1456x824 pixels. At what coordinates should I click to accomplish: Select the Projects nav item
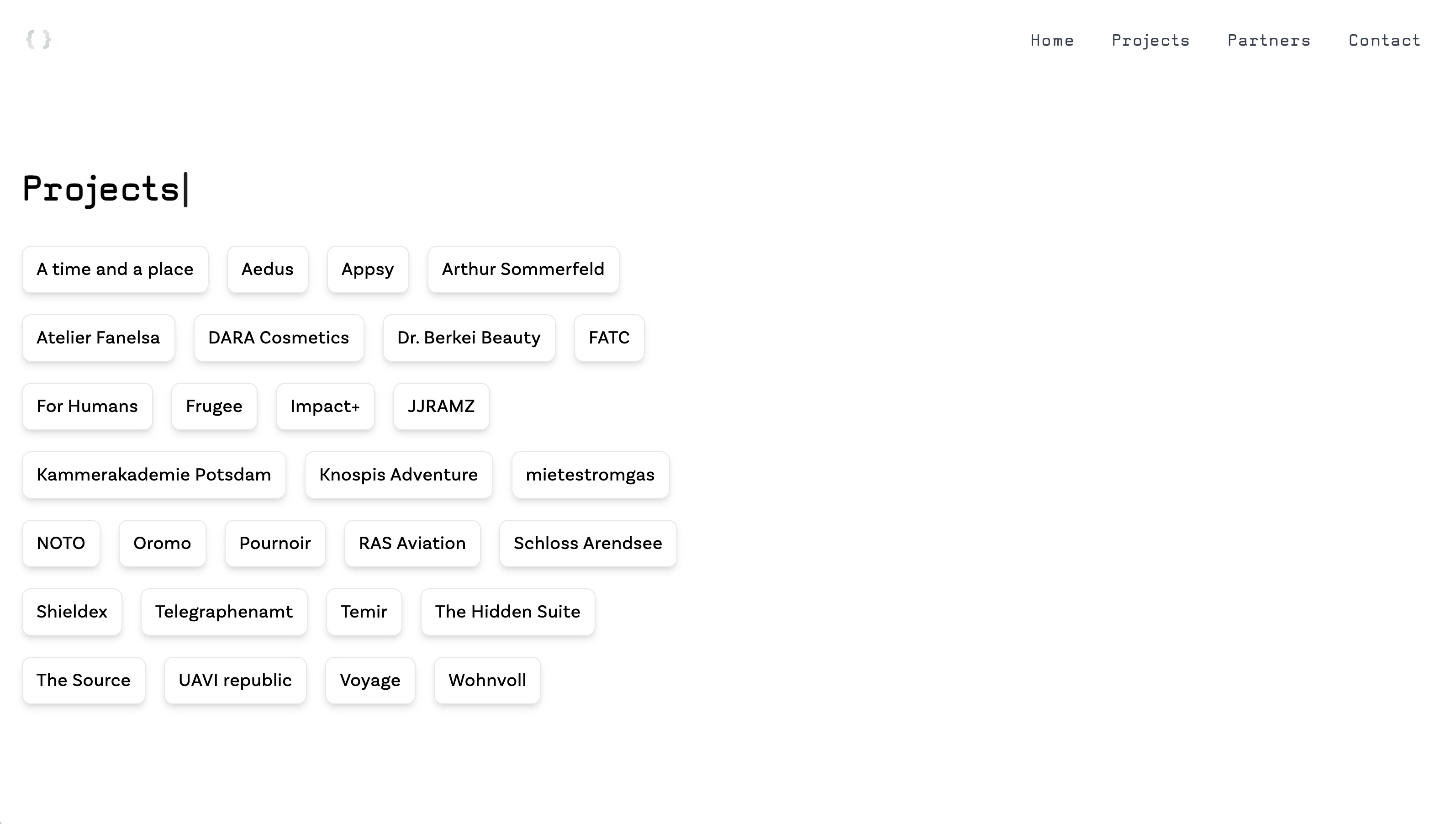[1150, 40]
